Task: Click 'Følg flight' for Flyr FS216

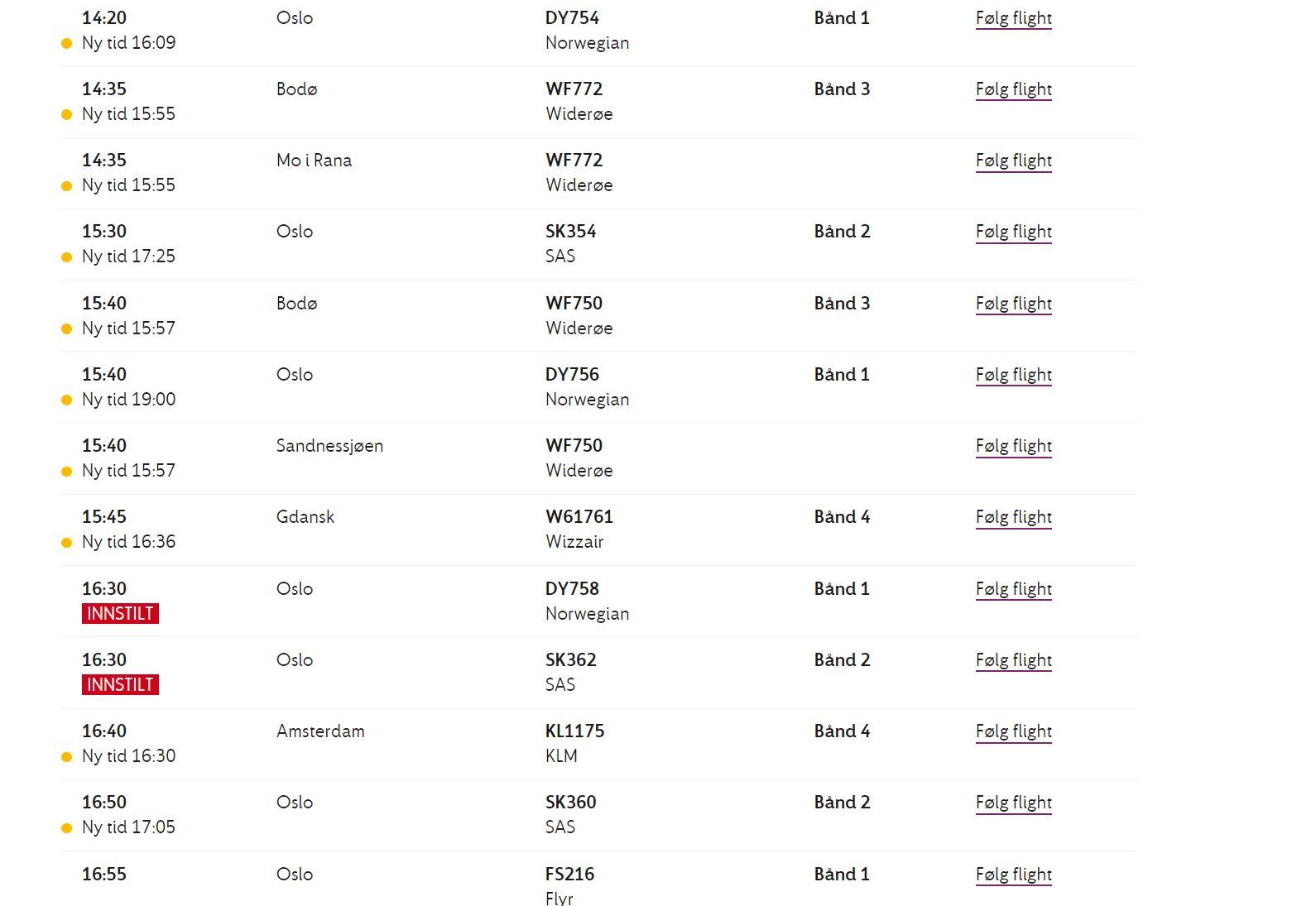Action: tap(1013, 875)
